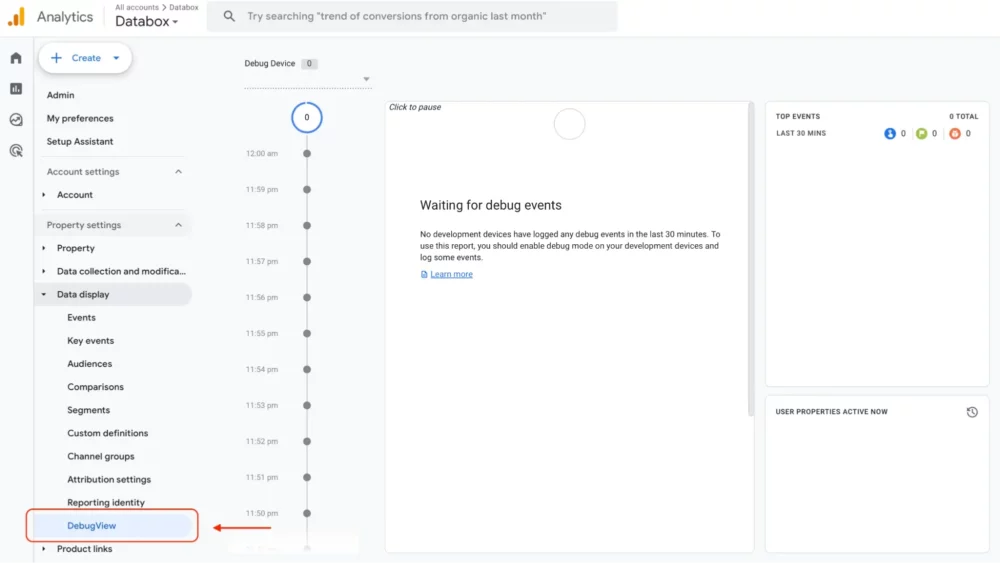
Task: Open user properties history clock icon
Action: (972, 412)
